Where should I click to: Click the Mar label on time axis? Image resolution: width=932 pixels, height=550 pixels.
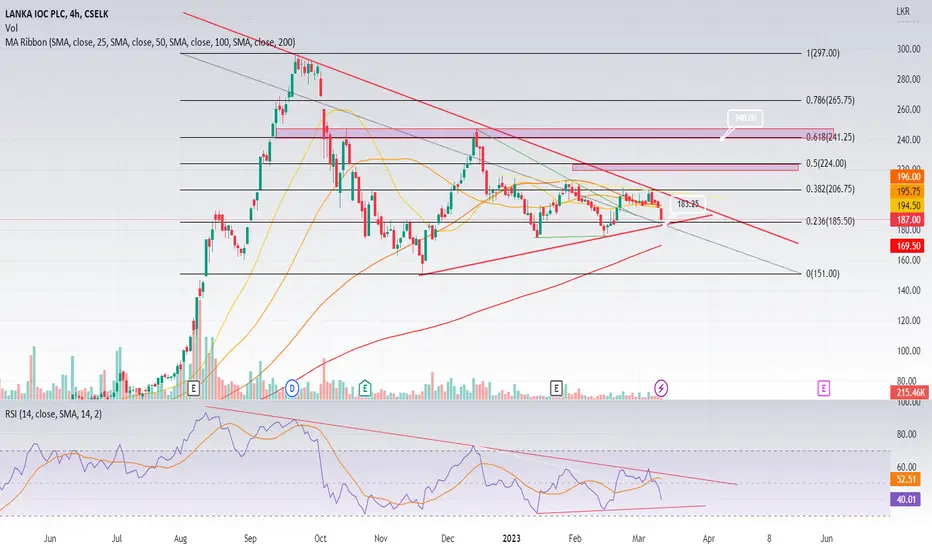click(x=638, y=539)
